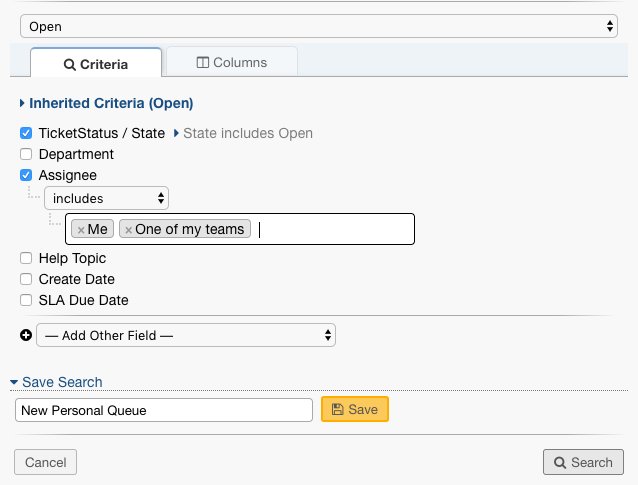Remove the 'Me' assignee tag

point(81,230)
